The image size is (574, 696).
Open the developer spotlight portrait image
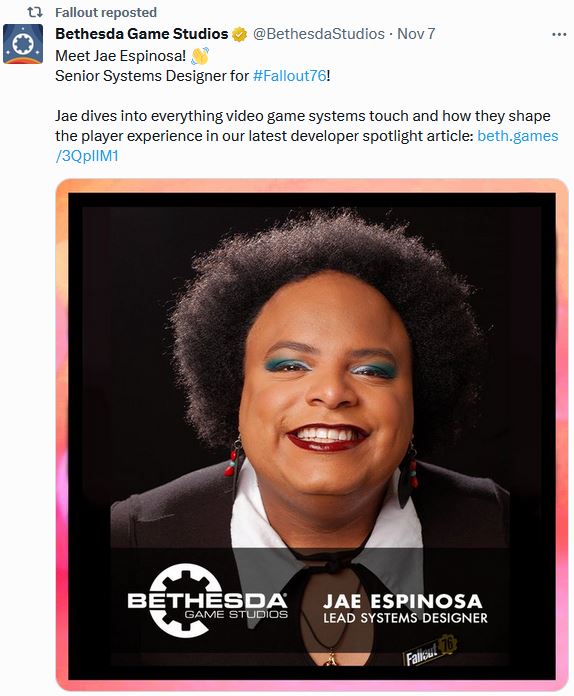(x=312, y=435)
